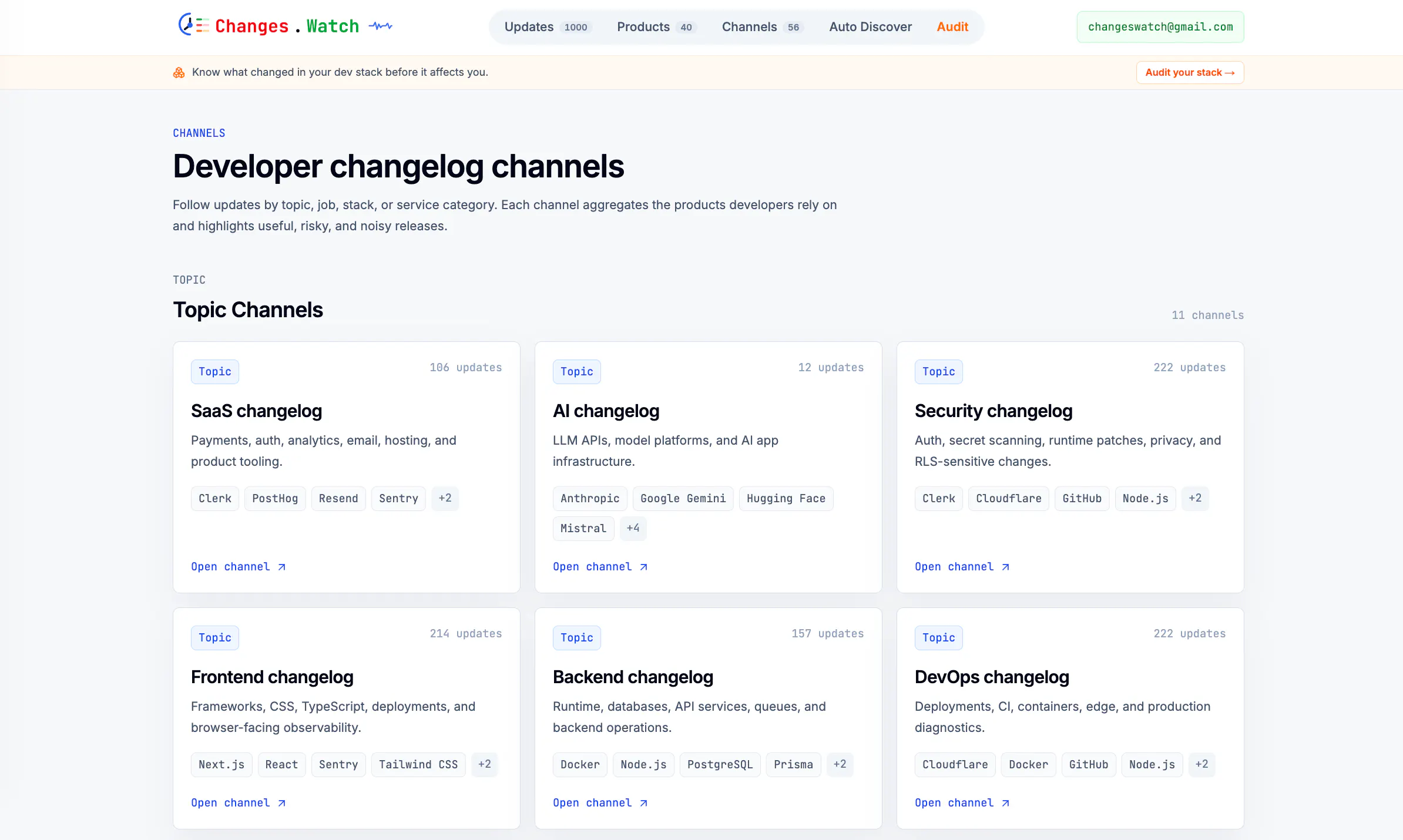Viewport: 1403px width, 840px height.
Task: Switch to the Channels tab
Action: click(762, 27)
